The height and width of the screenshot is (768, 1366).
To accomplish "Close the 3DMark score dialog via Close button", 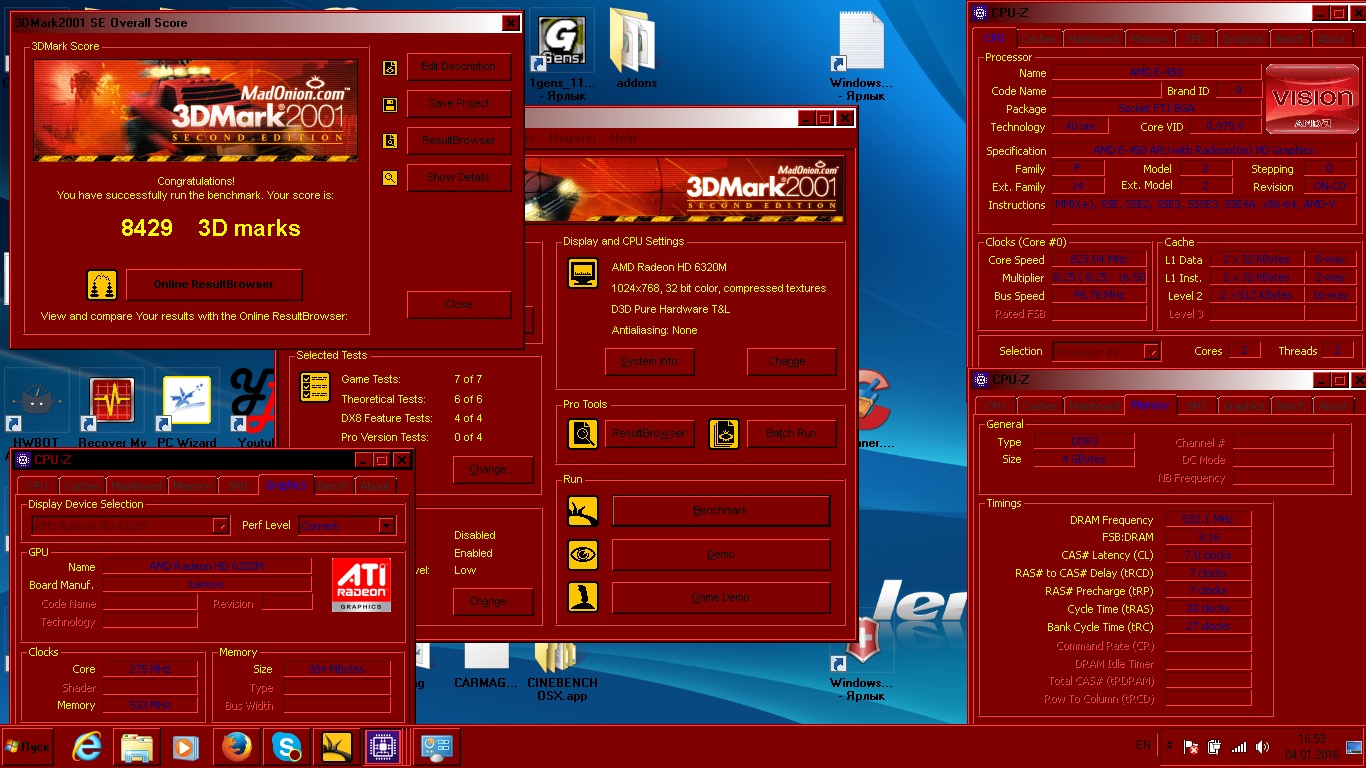I will [459, 305].
